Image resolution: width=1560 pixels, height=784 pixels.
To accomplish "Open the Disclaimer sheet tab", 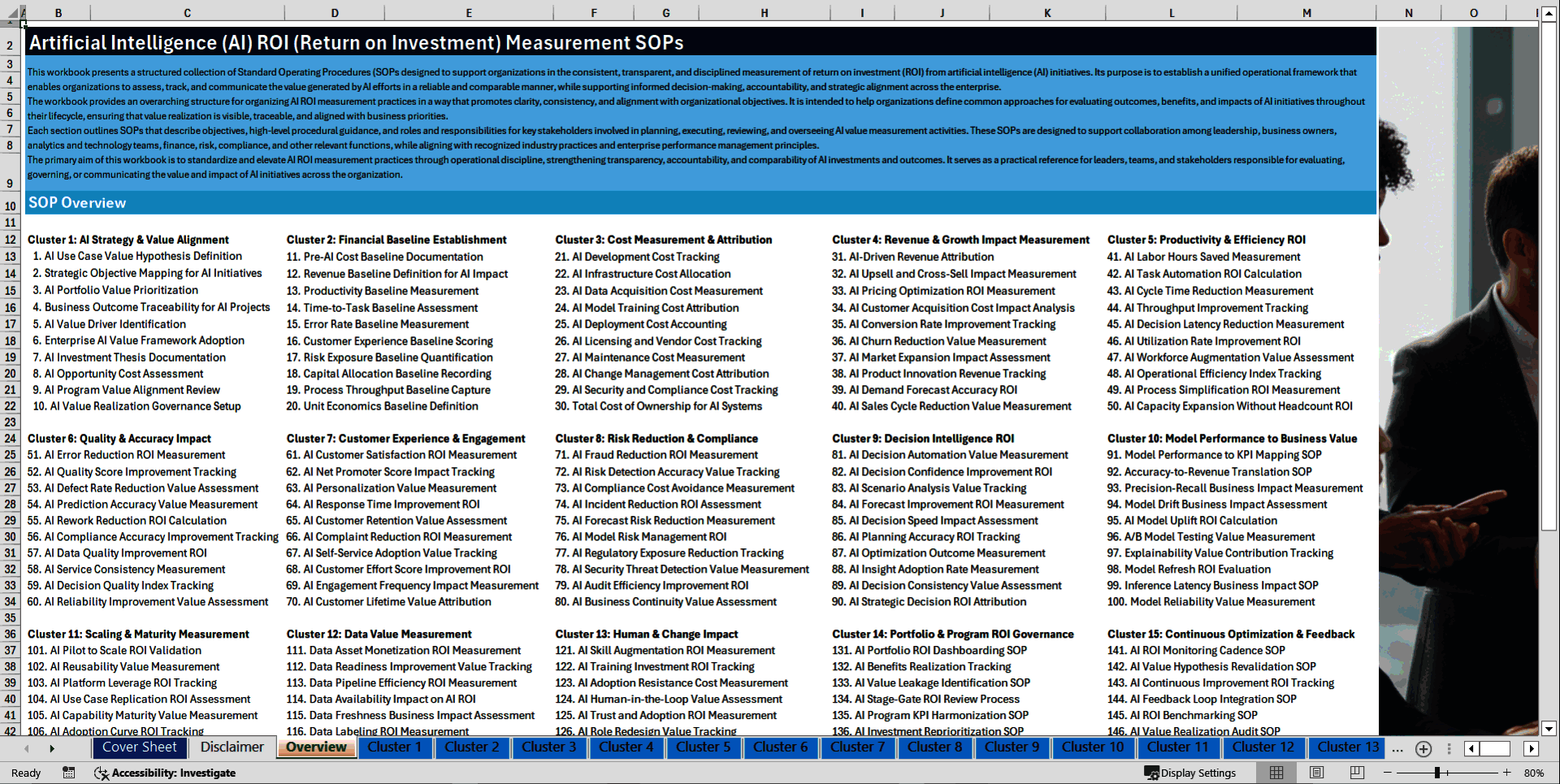I will [232, 747].
